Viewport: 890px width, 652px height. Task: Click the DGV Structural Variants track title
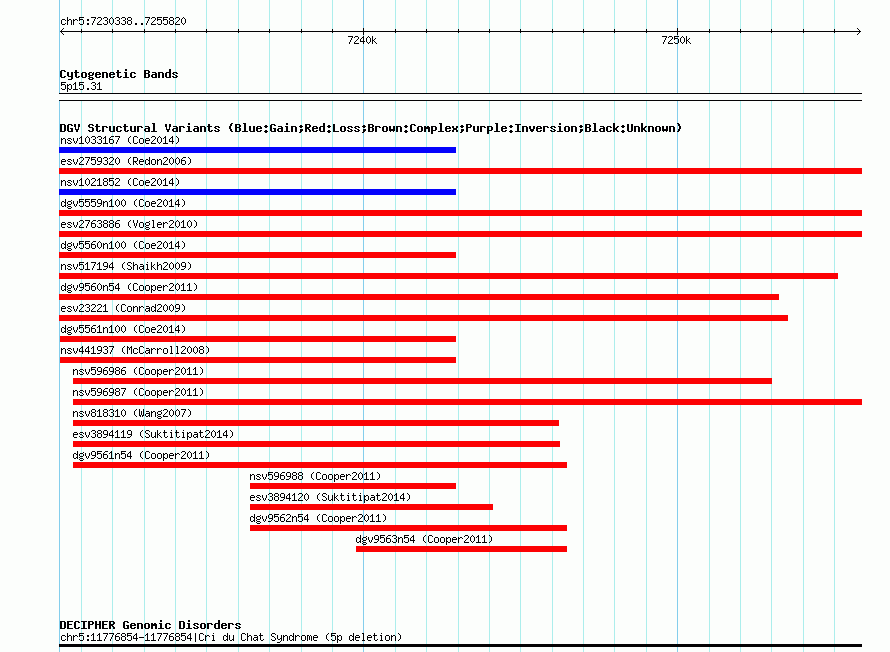(x=371, y=128)
